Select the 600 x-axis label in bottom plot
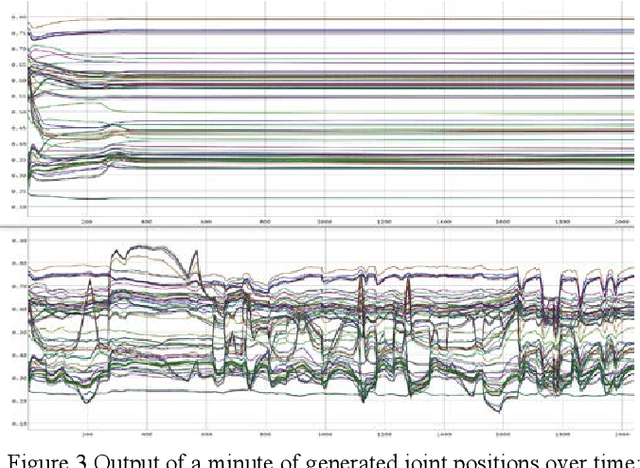The height and width of the screenshot is (468, 640). click(x=206, y=435)
